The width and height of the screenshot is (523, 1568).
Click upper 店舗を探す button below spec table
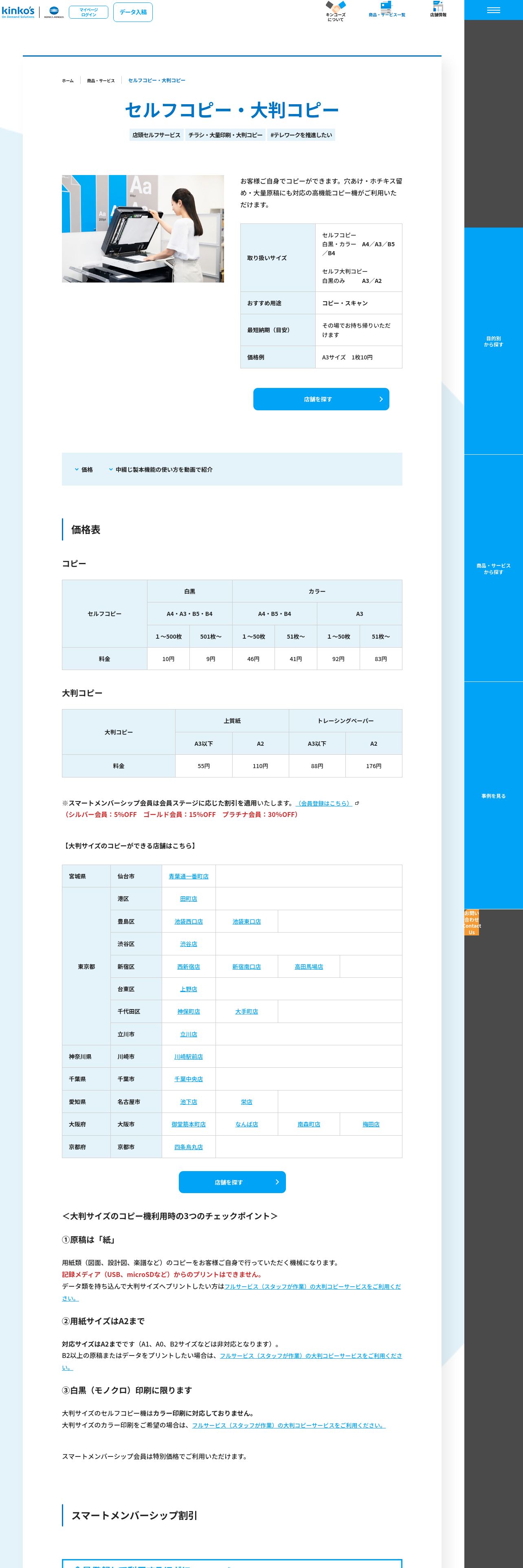pos(321,399)
